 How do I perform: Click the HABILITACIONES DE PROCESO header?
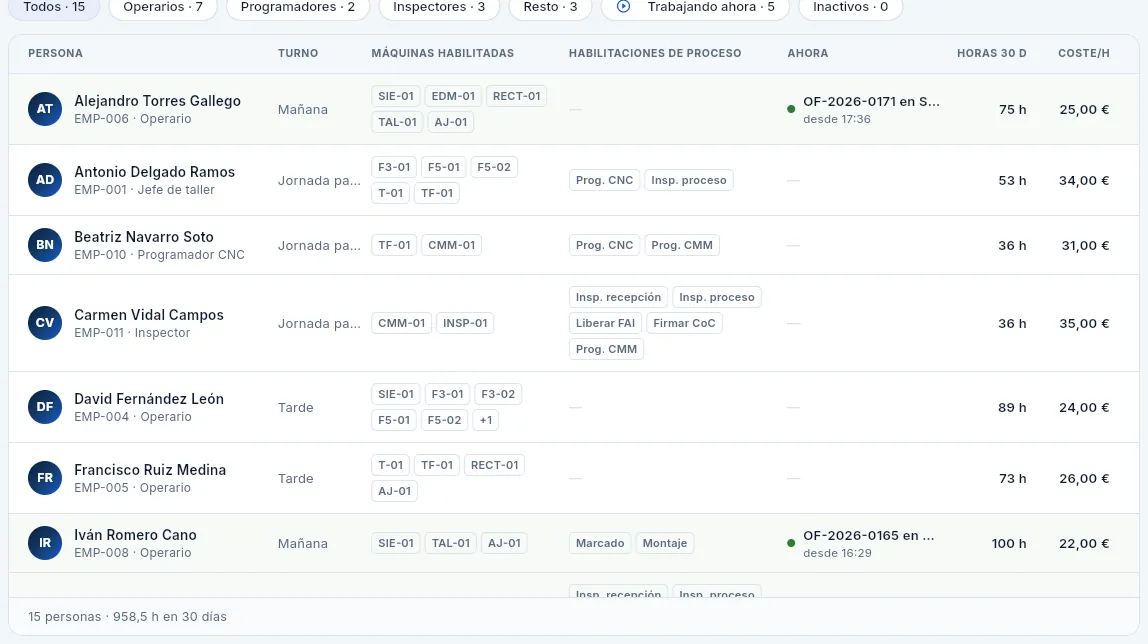655,53
